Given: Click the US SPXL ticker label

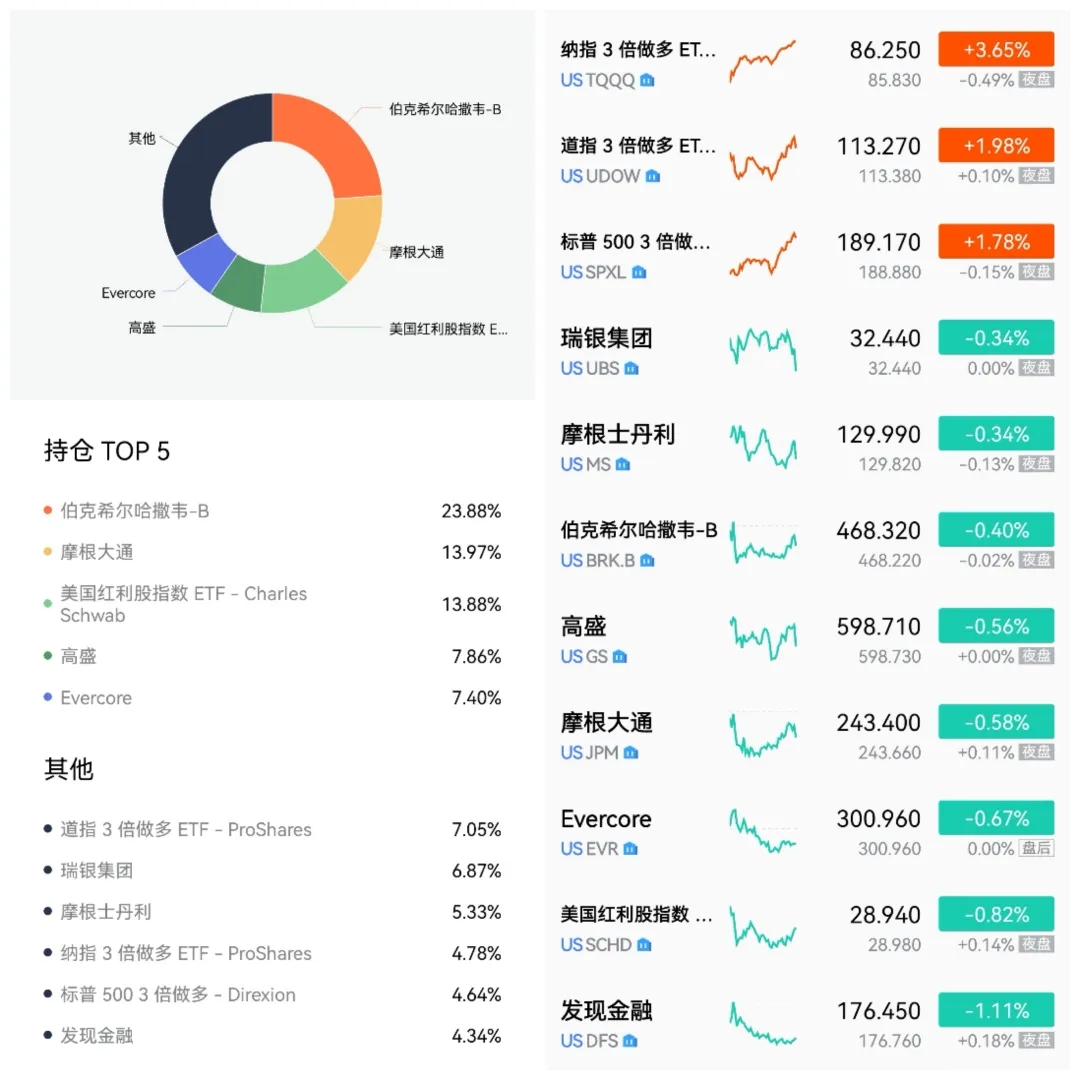Looking at the screenshot, I should pos(594,273).
